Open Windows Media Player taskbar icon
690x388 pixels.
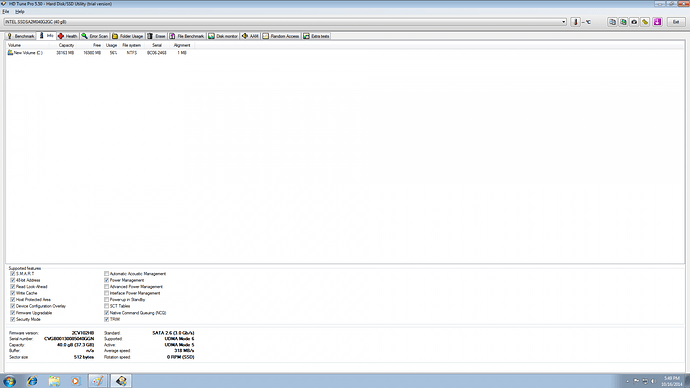click(x=75, y=381)
